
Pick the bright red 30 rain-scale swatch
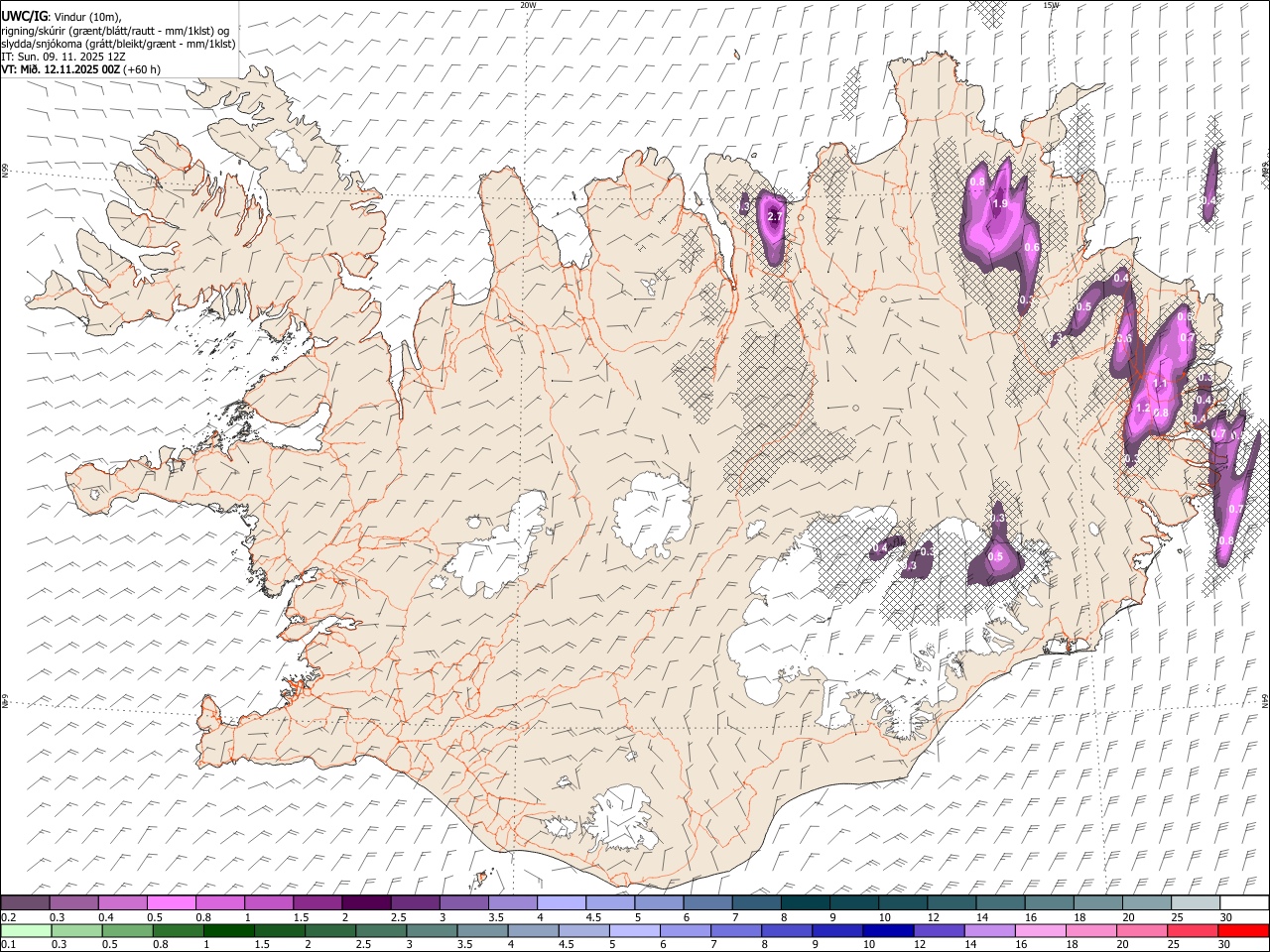(x=1243, y=930)
